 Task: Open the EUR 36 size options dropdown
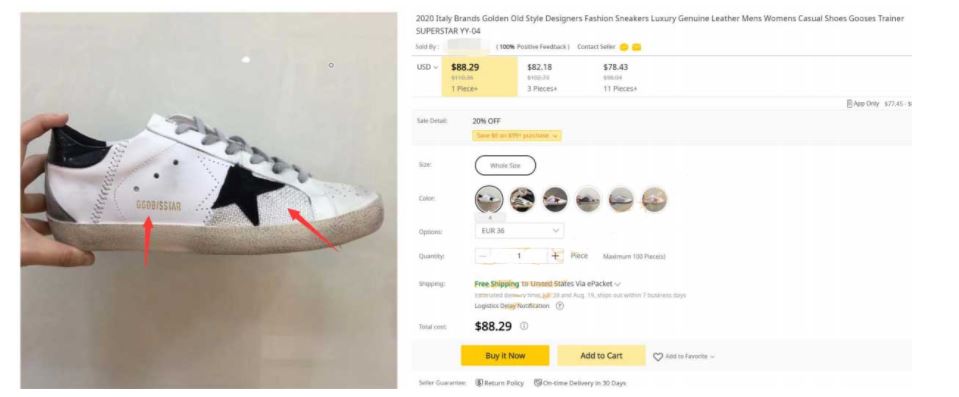tap(519, 231)
